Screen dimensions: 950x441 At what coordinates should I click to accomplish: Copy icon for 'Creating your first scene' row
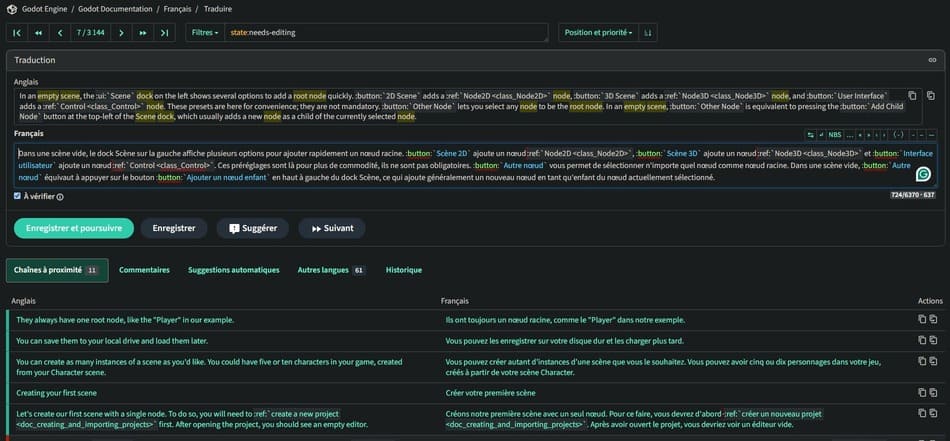point(922,393)
